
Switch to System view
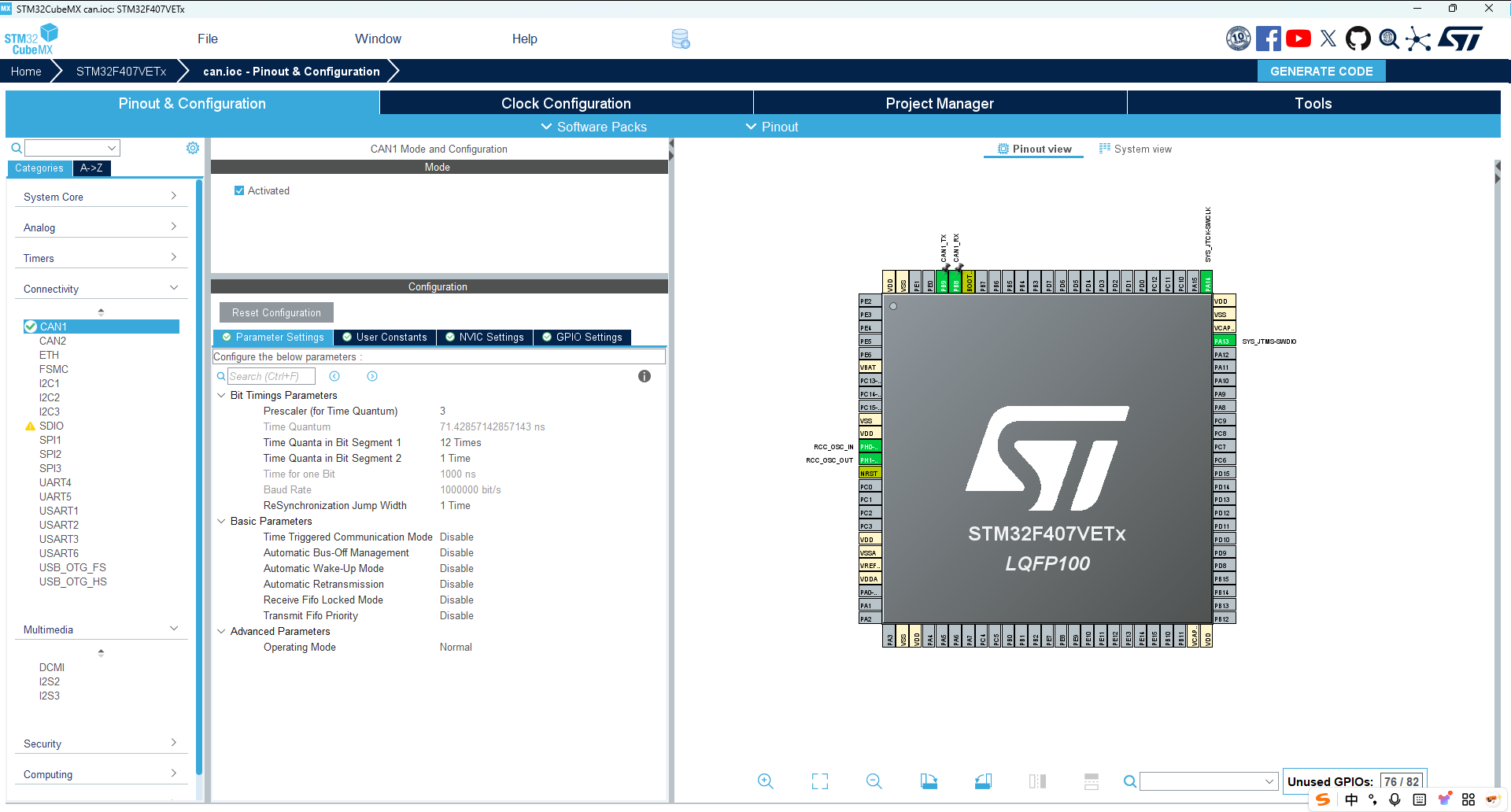1135,149
